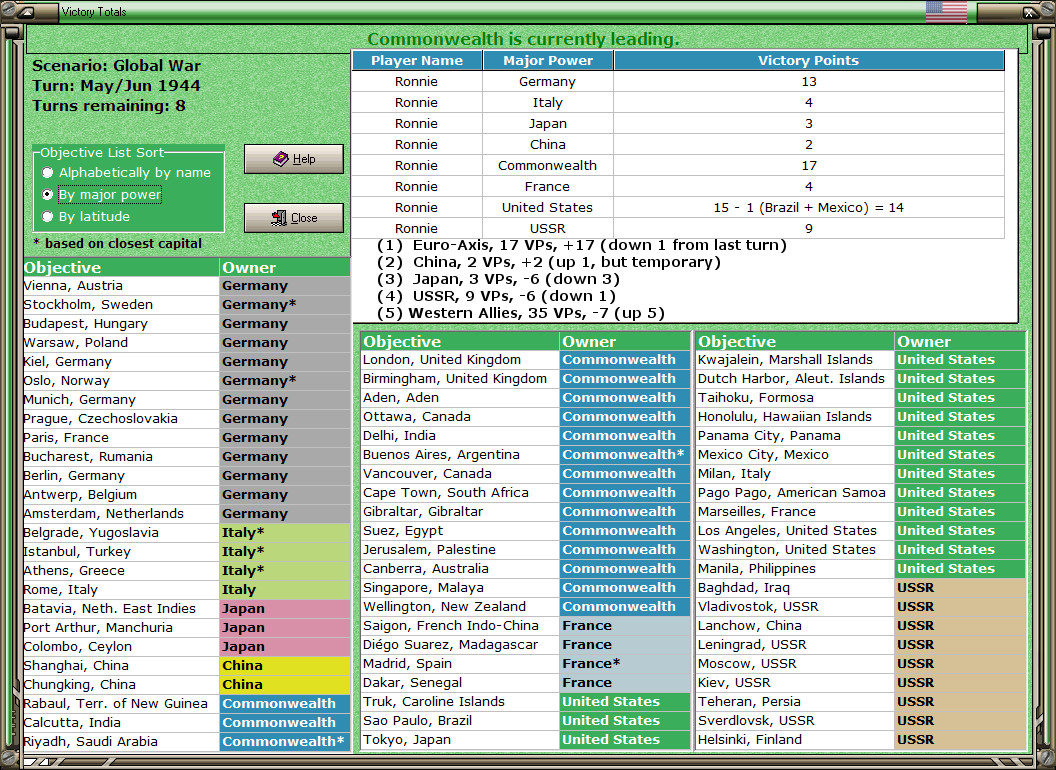Select Rabaul, Terr. of New Guinea objective

pyautogui.click(x=121, y=703)
